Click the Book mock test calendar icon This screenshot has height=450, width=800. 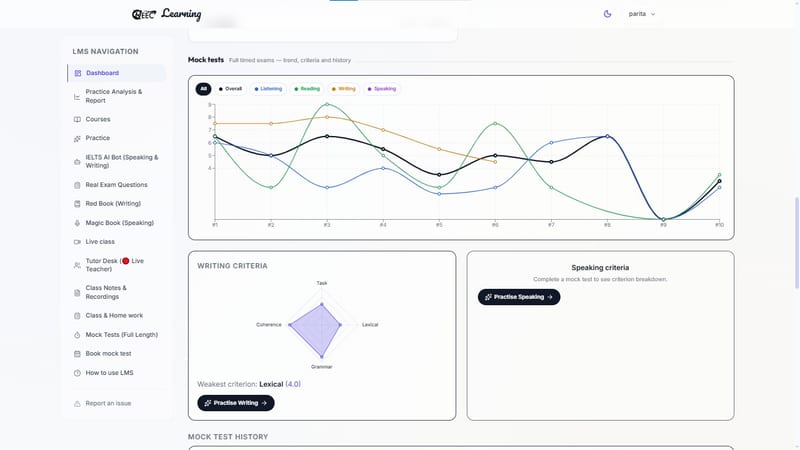(x=77, y=354)
